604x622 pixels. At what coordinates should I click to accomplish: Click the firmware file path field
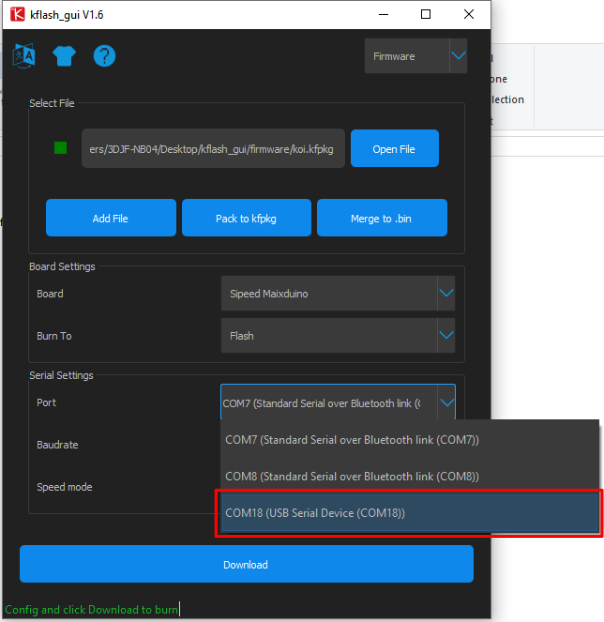(x=213, y=148)
